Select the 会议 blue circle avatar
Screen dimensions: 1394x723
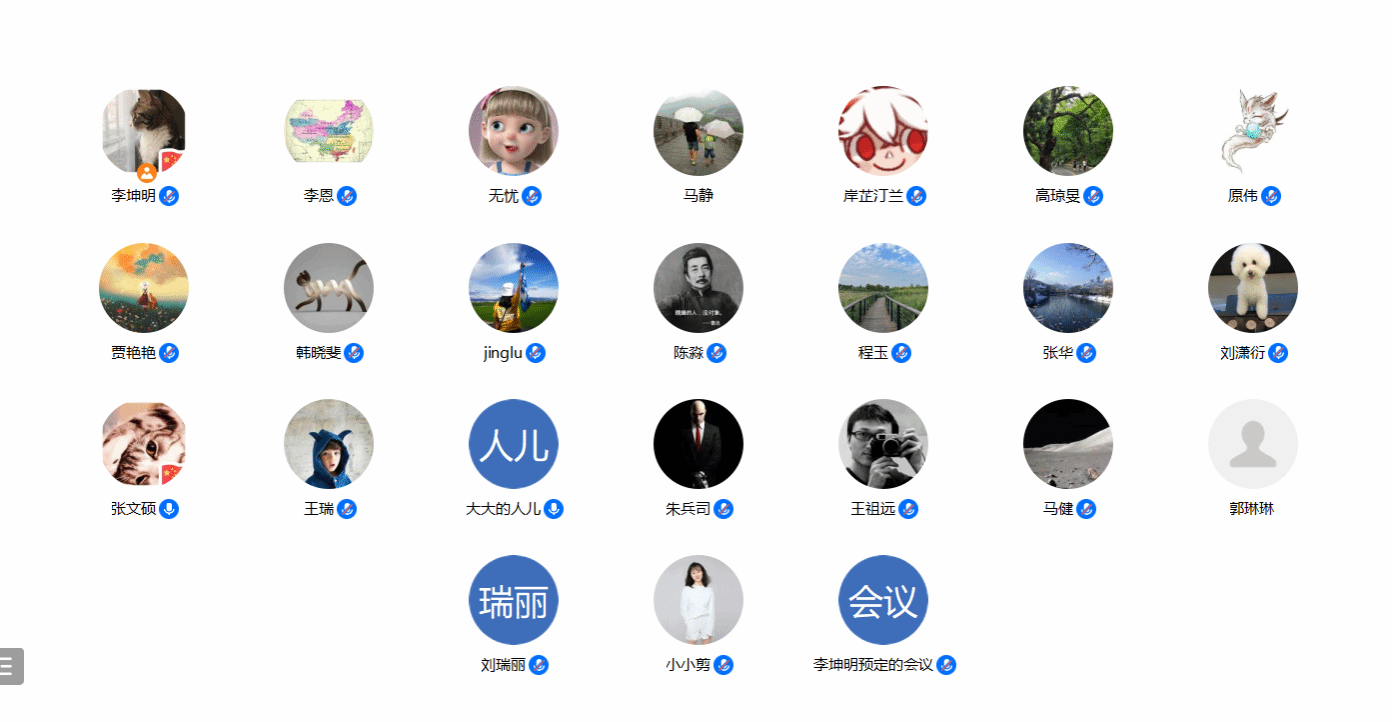tap(883, 600)
